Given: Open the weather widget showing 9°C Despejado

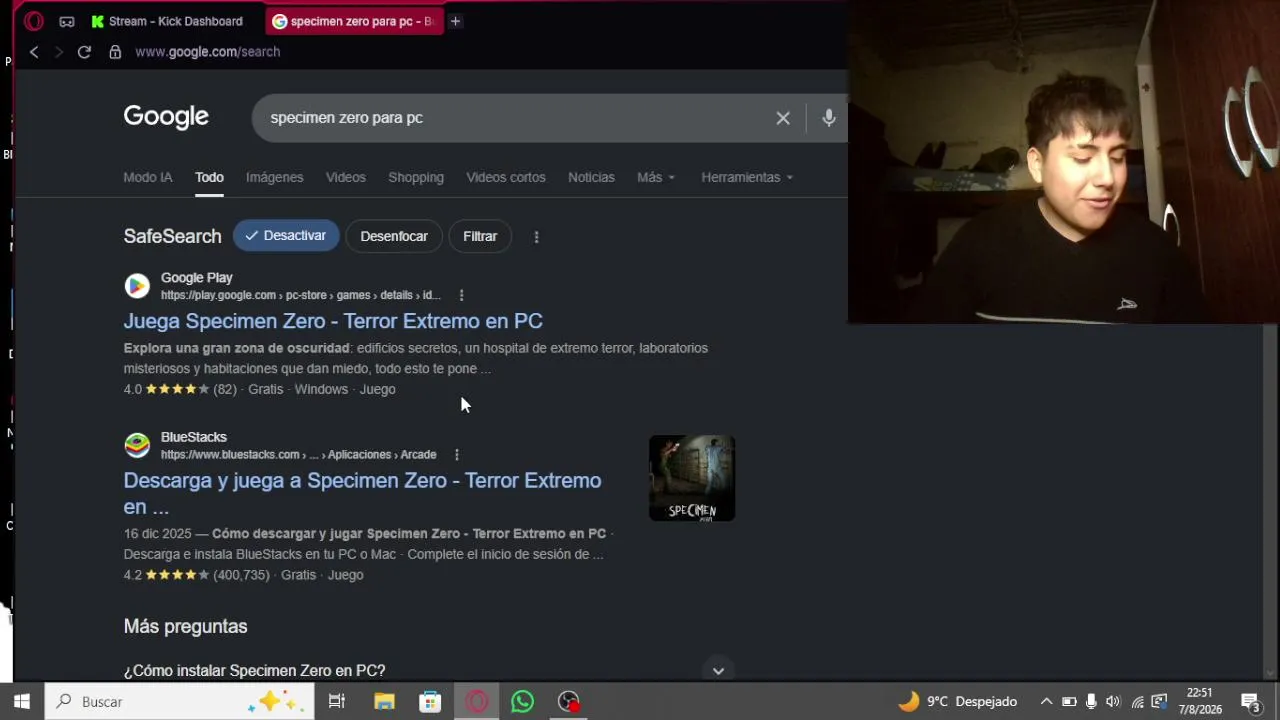Looking at the screenshot, I should coord(957,701).
